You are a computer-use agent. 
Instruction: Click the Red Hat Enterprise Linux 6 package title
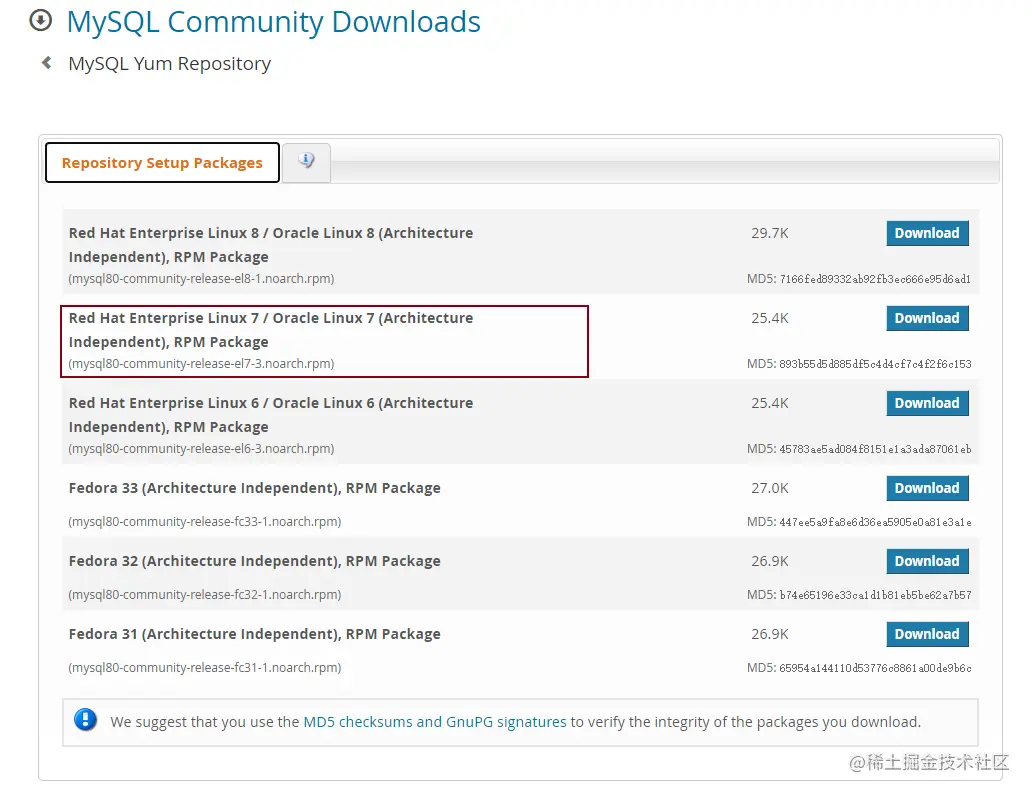click(x=271, y=415)
